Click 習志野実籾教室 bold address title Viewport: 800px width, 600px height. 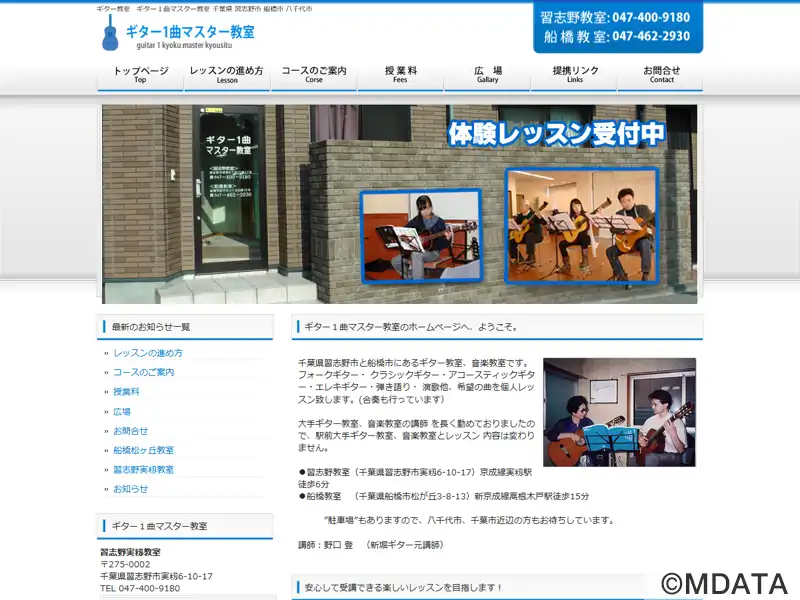click(x=131, y=552)
